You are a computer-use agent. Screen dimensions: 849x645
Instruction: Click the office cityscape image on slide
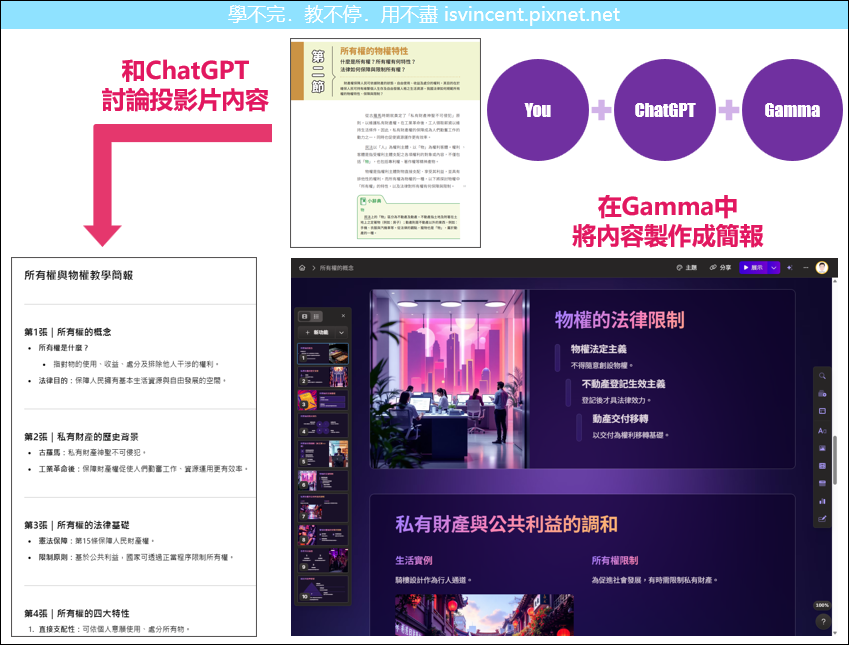click(448, 379)
